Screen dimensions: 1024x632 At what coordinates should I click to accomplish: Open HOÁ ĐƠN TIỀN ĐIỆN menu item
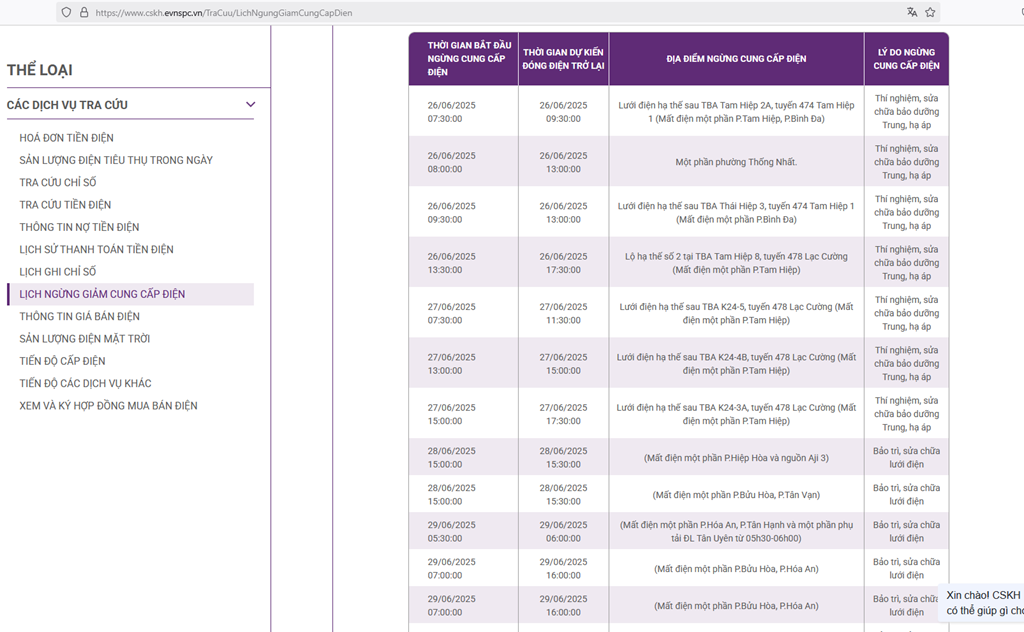[66, 138]
